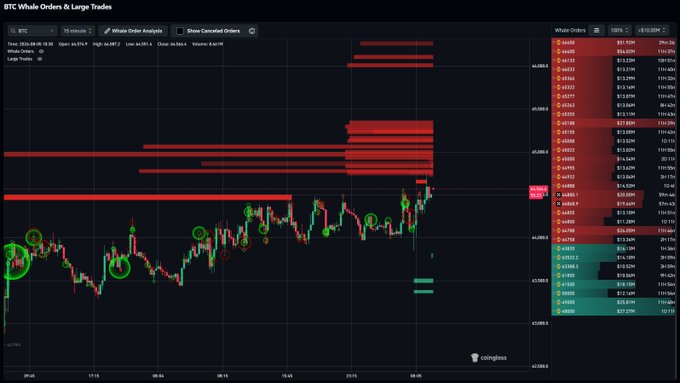This screenshot has height=383, width=680.
Task: Click the Binance icon on the 48000 bid
Action: [x=559, y=311]
